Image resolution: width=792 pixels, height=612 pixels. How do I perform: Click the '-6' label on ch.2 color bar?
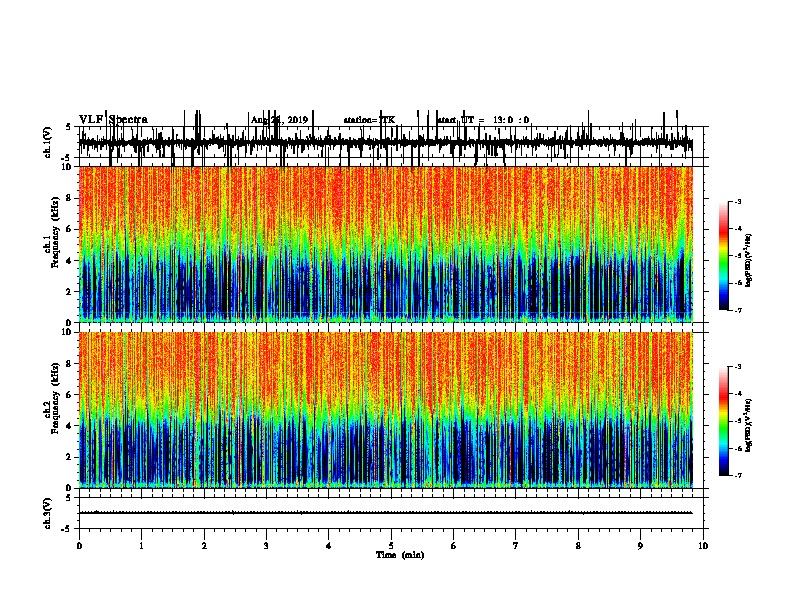click(x=737, y=448)
